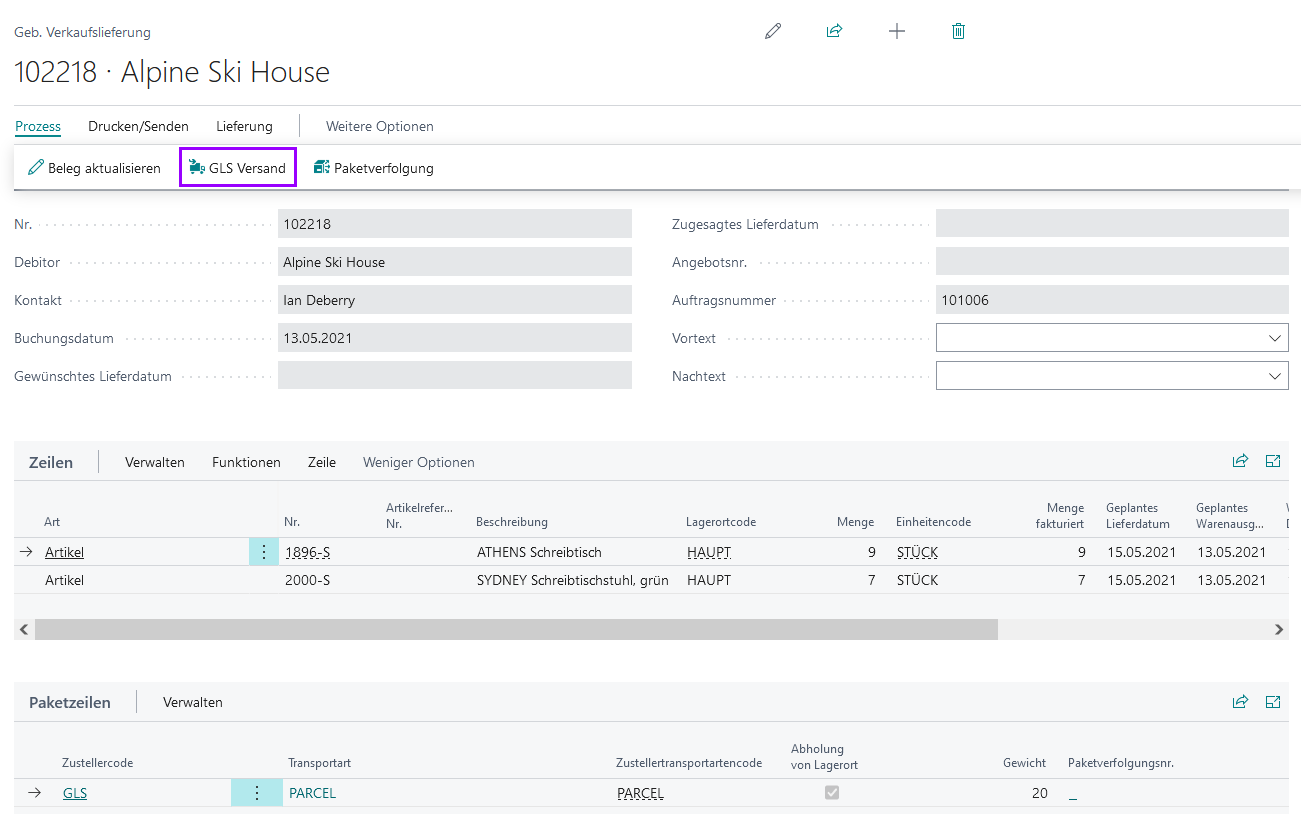Image resolution: width=1301 pixels, height=814 pixels.
Task: Switch to the Prozess tab
Action: click(x=38, y=126)
